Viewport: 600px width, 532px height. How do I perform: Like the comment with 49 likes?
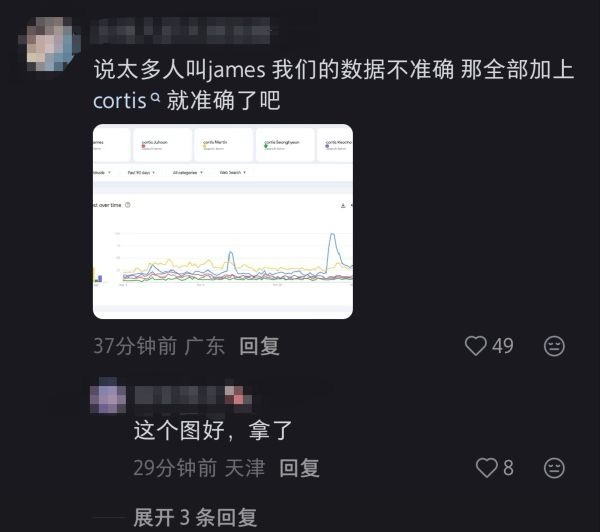click(x=476, y=346)
